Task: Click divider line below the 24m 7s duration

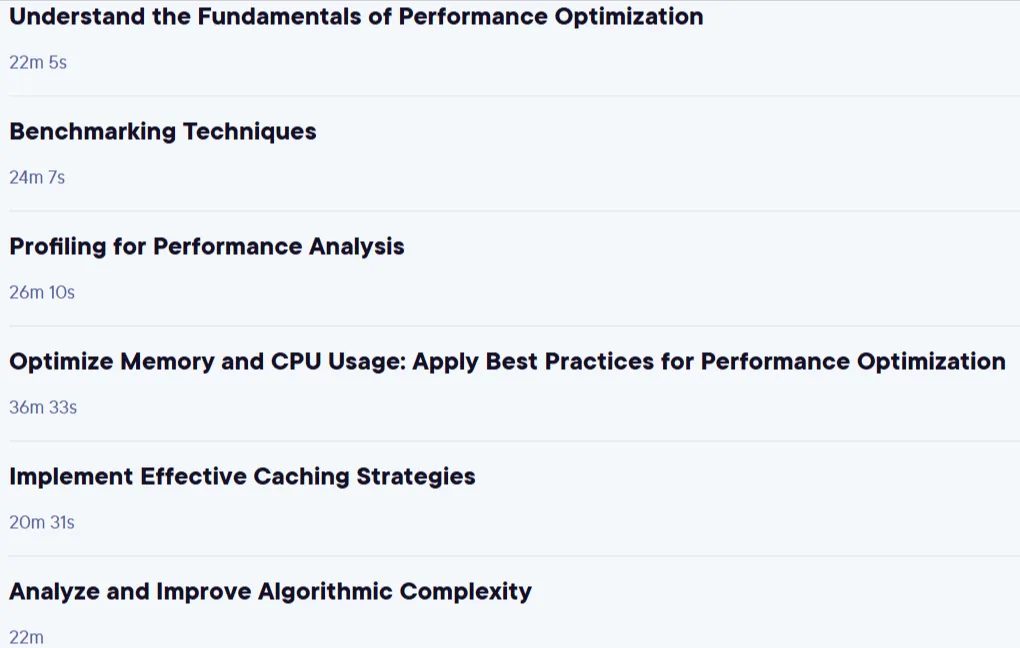Action: [514, 211]
